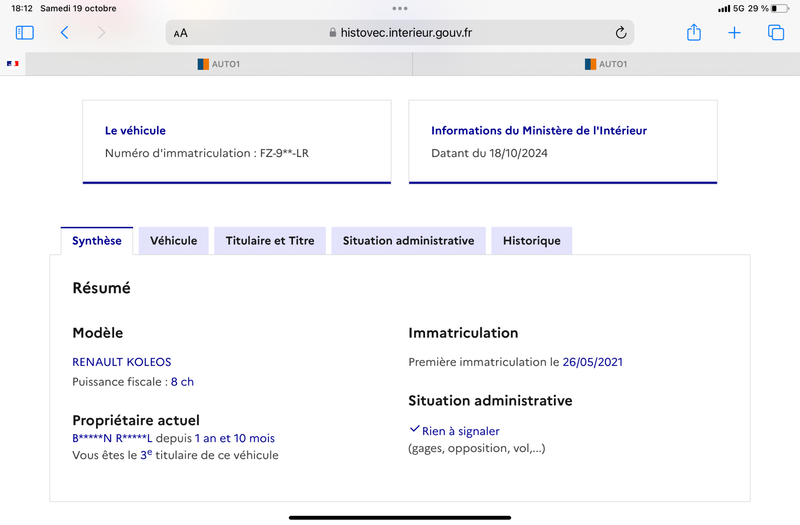The image size is (800, 525).
Task: Click the checkmark next to Rien à signaler
Action: coord(415,429)
